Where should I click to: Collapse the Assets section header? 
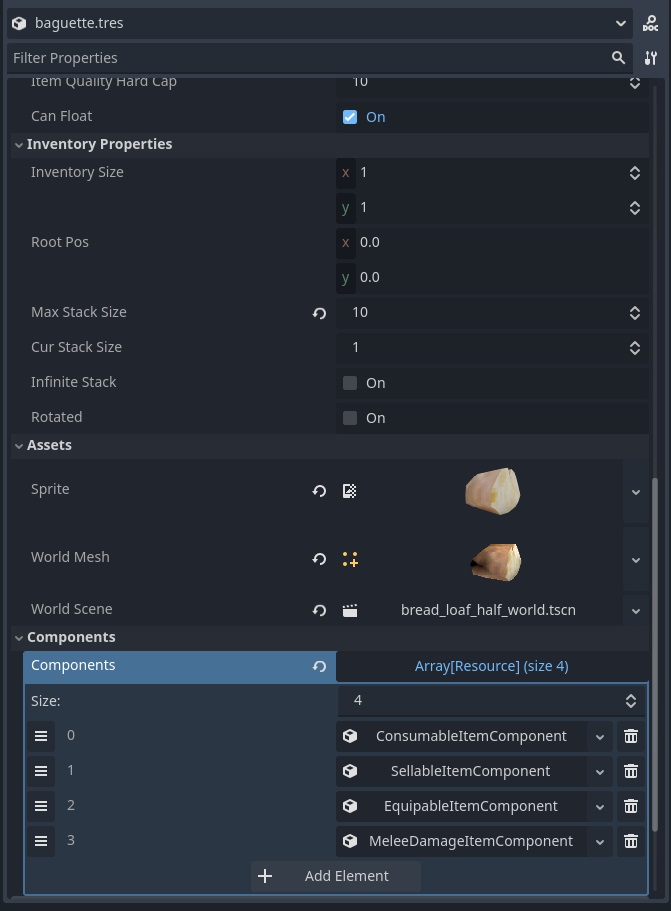(x=19, y=446)
